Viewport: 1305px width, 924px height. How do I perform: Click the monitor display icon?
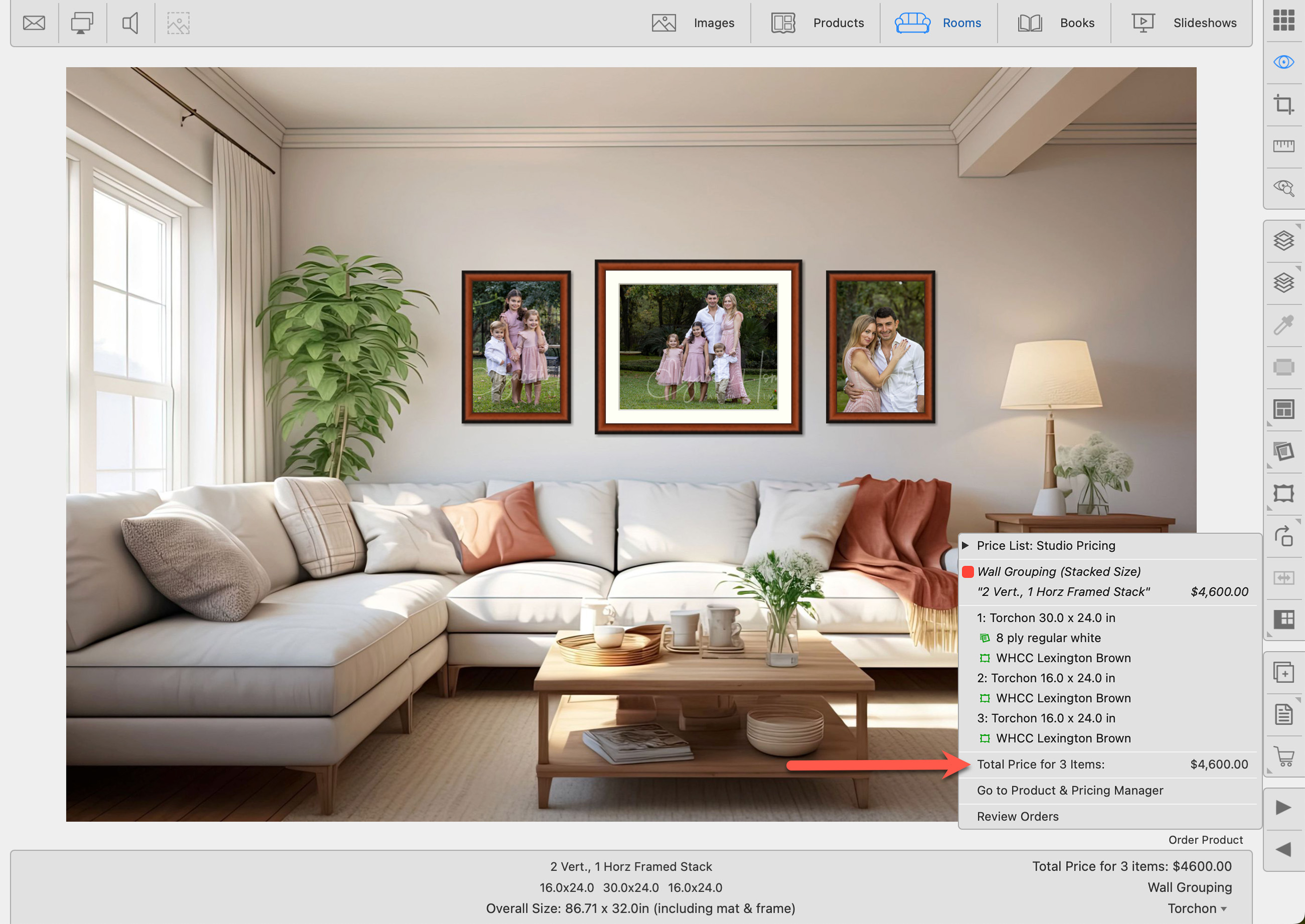(x=82, y=23)
